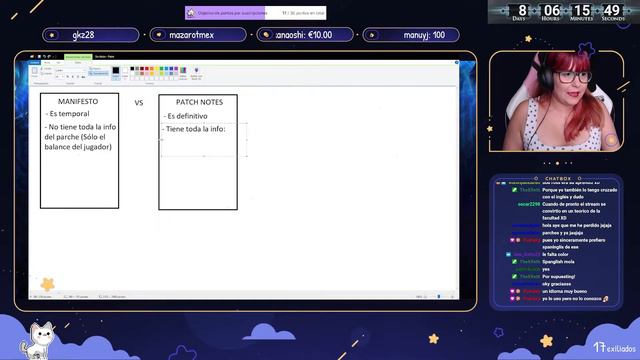Image resolution: width=640 pixels, height=360 pixels.
Task: Click the 'manuyj: 100' pill in overlay
Action: (x=411, y=35)
